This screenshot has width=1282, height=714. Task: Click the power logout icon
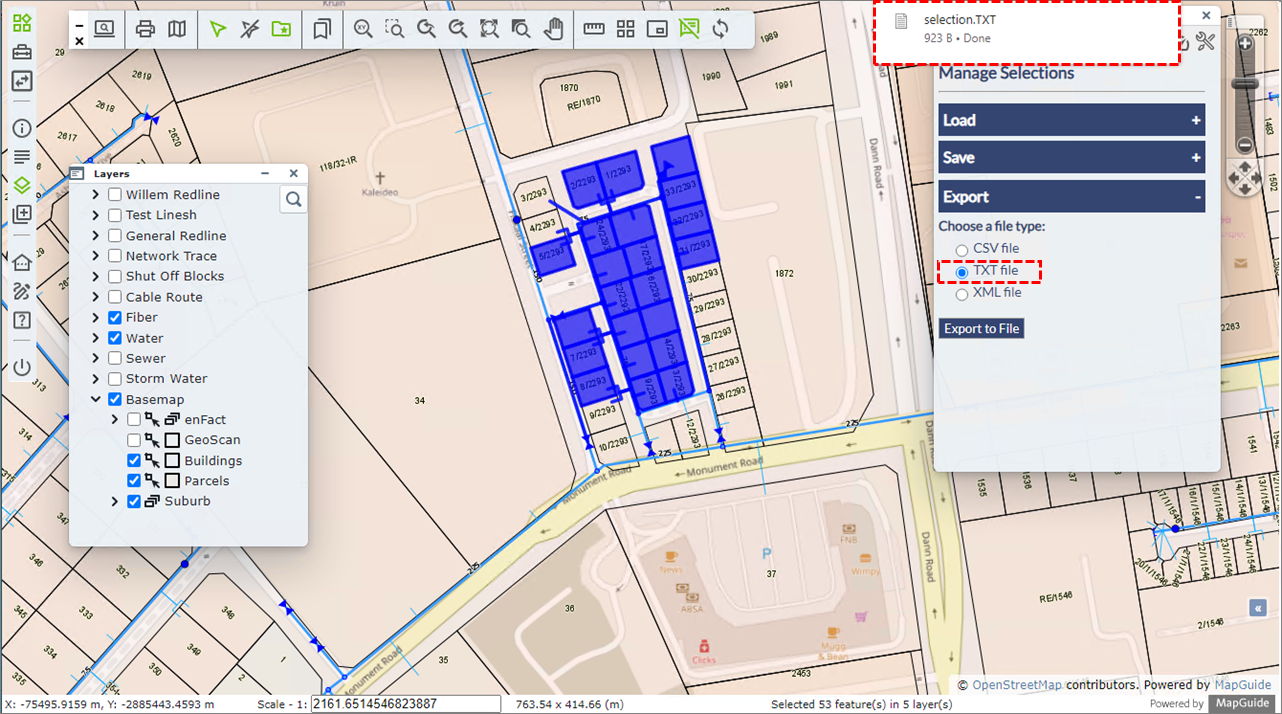pos(22,367)
